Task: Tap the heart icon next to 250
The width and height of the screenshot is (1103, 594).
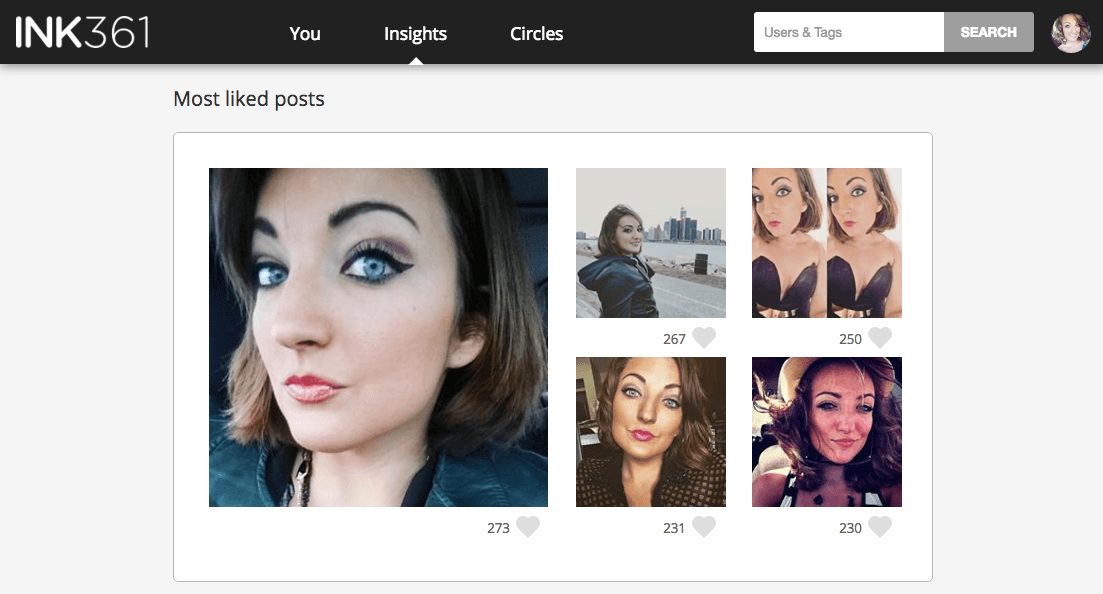Action: (880, 338)
